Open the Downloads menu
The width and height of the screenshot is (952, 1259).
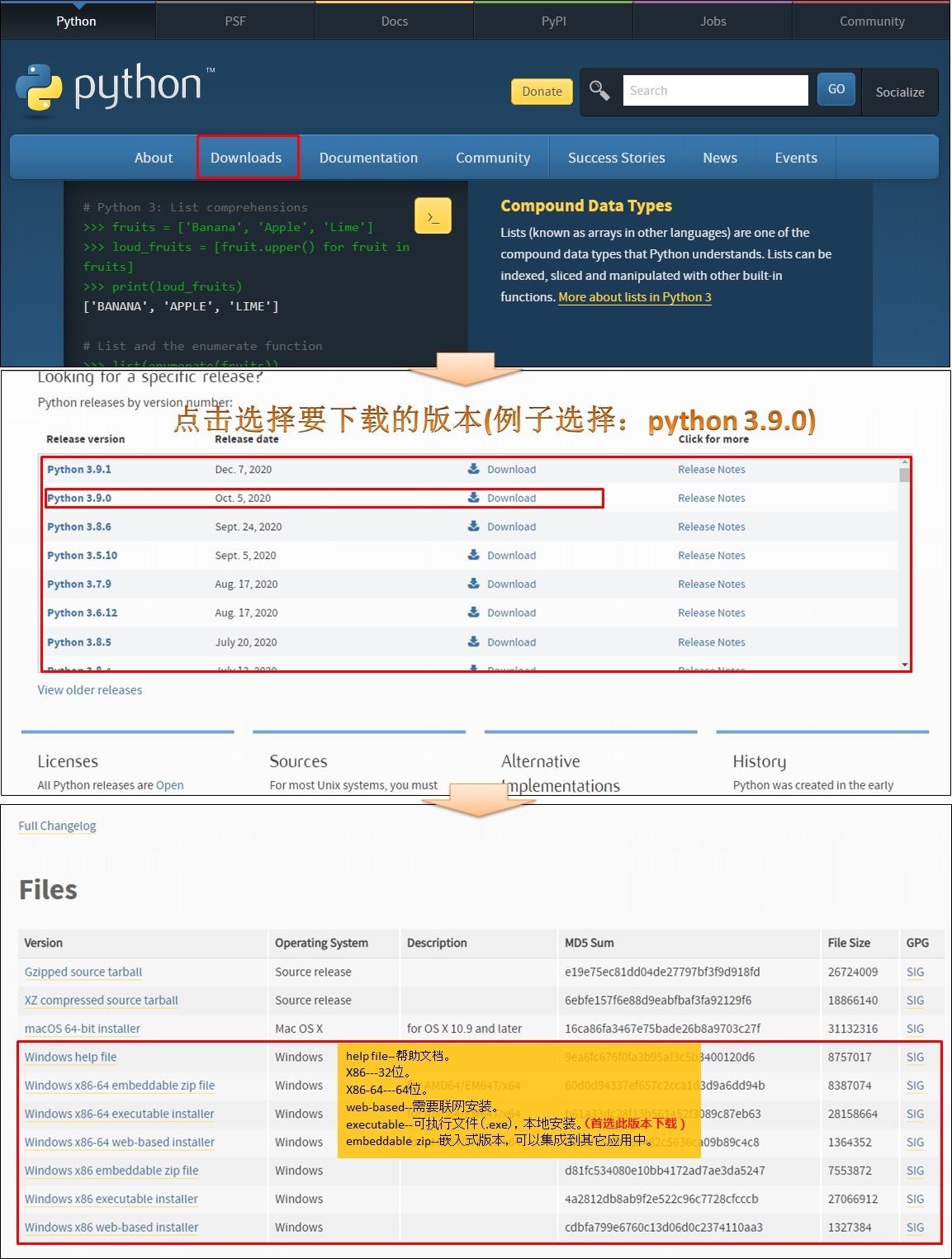point(246,158)
